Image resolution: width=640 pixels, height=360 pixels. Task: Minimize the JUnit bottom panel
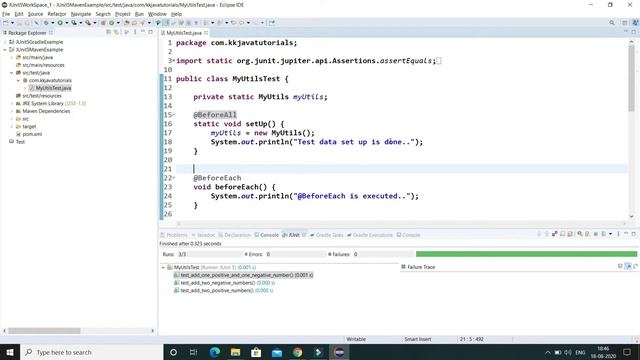[626, 233]
